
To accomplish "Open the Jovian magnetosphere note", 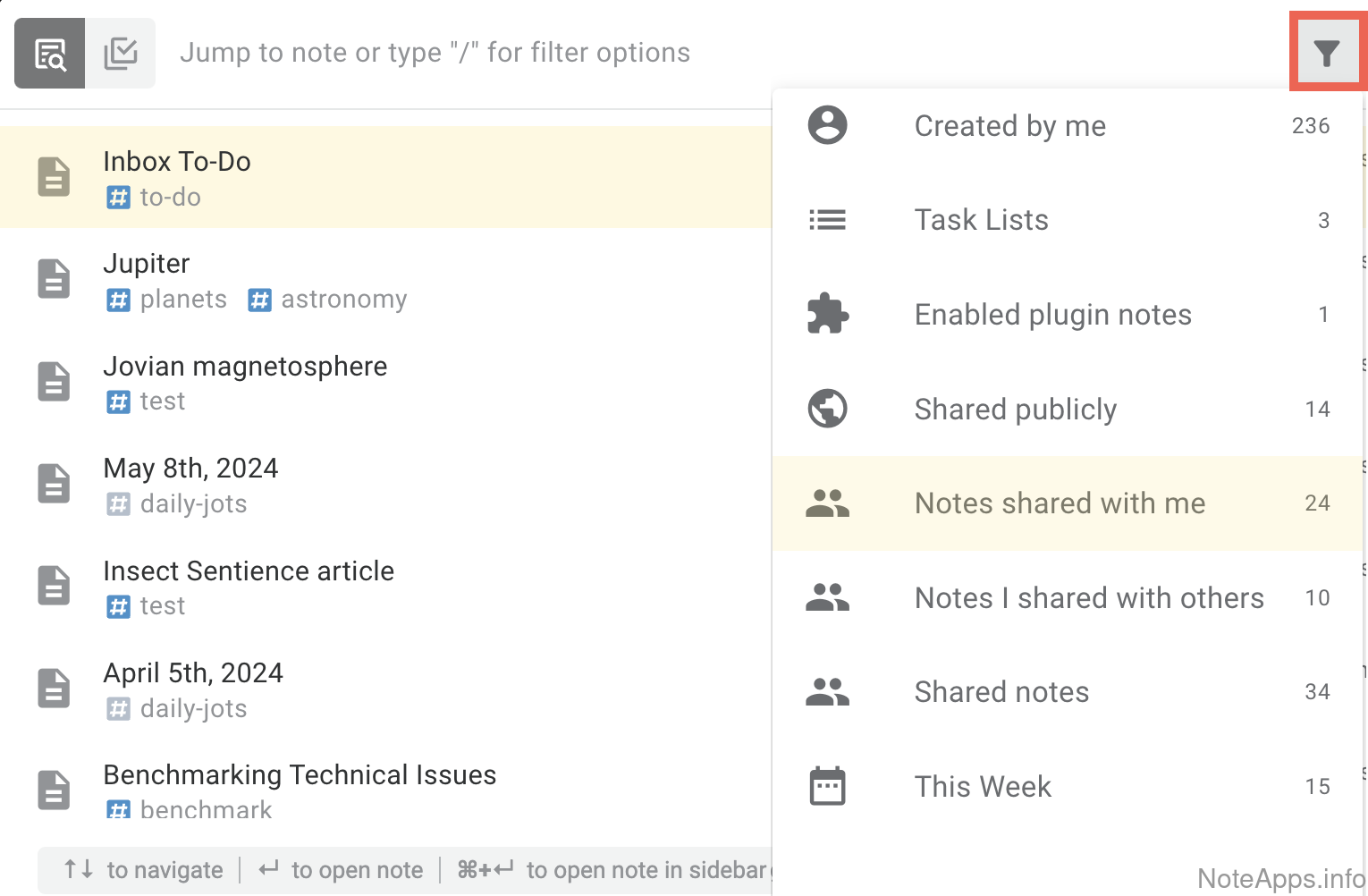I will (x=245, y=367).
